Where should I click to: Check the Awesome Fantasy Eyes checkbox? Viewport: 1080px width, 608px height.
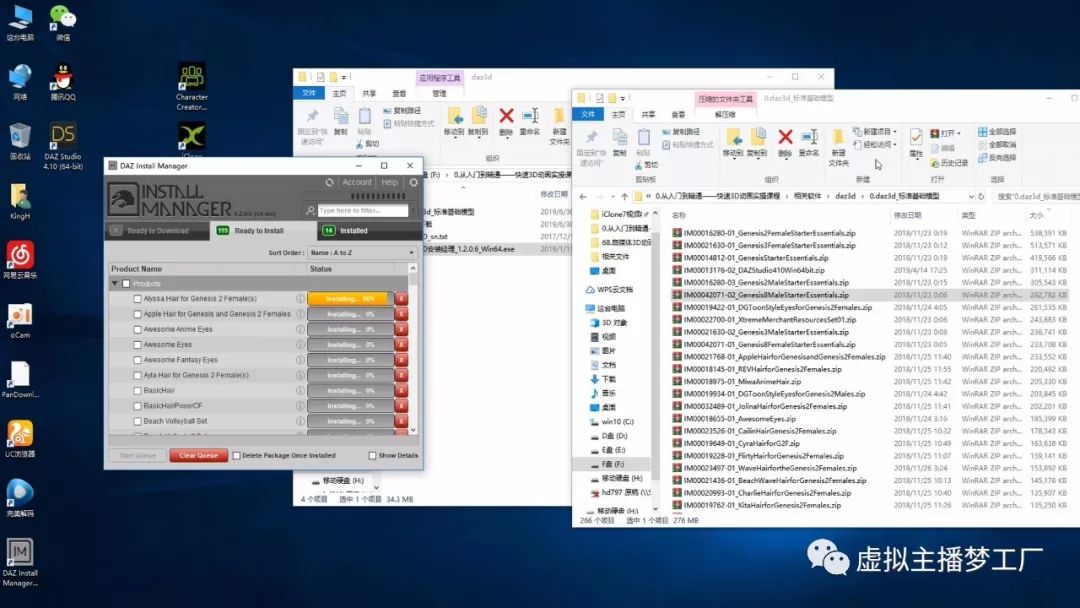[138, 360]
